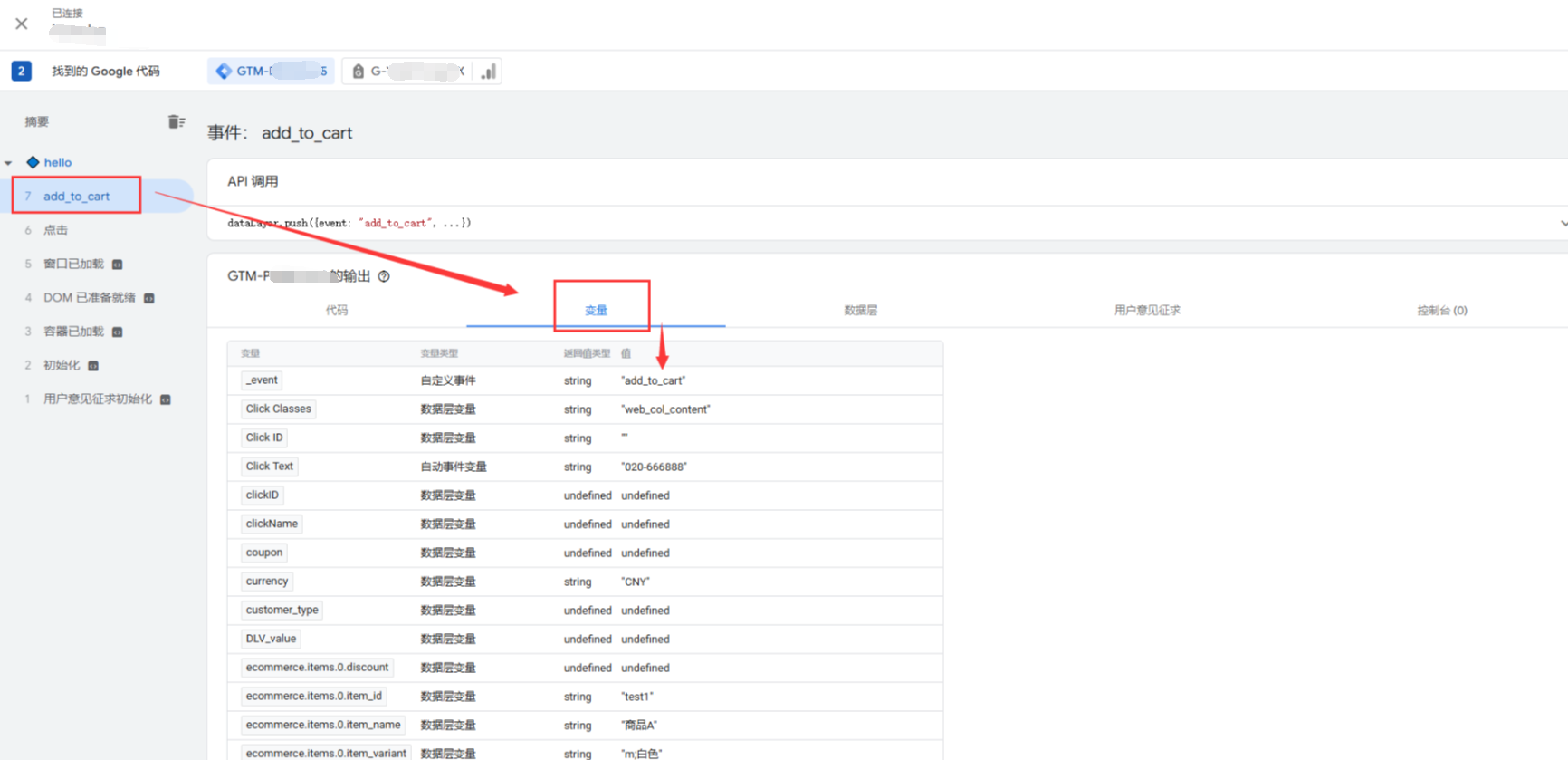Image resolution: width=1568 pixels, height=760 pixels.
Task: Select the 点击 event in summary
Action: 56,230
